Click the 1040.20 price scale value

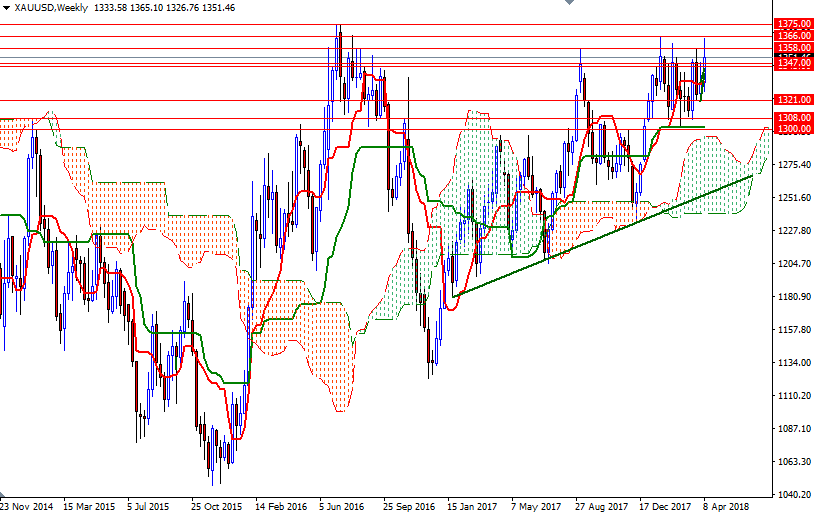click(x=792, y=495)
